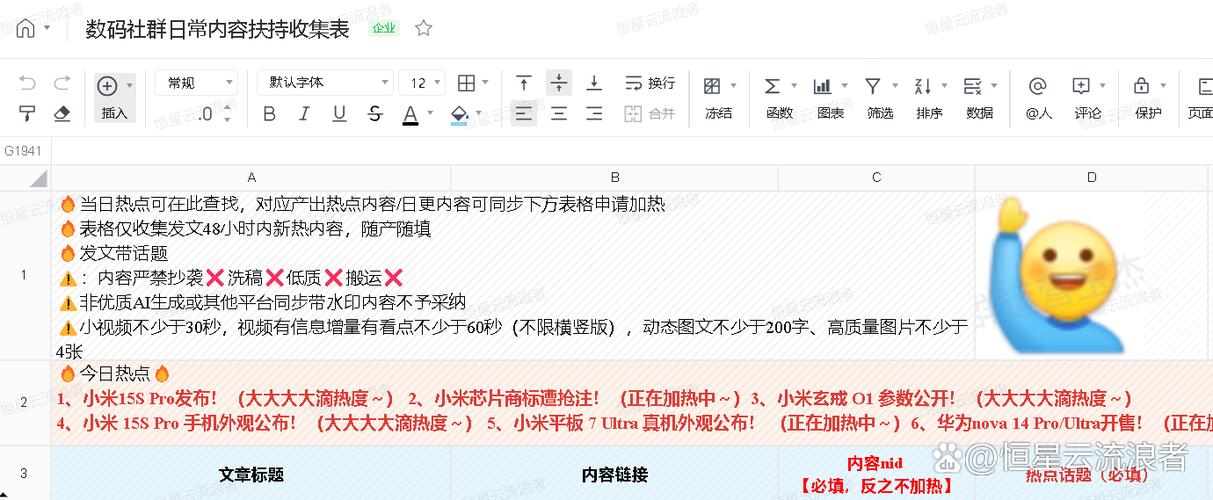Image resolution: width=1213 pixels, height=500 pixels.
Task: Align cell content to bottom
Action: click(594, 83)
